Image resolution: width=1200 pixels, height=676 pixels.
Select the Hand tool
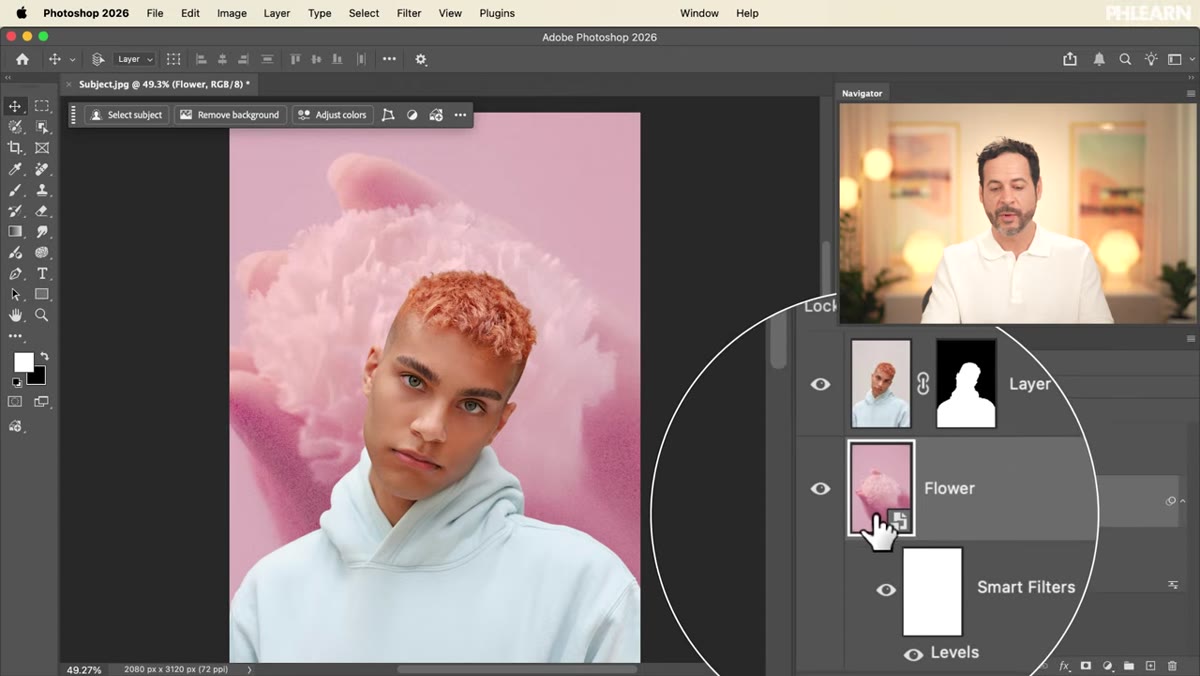coord(15,315)
